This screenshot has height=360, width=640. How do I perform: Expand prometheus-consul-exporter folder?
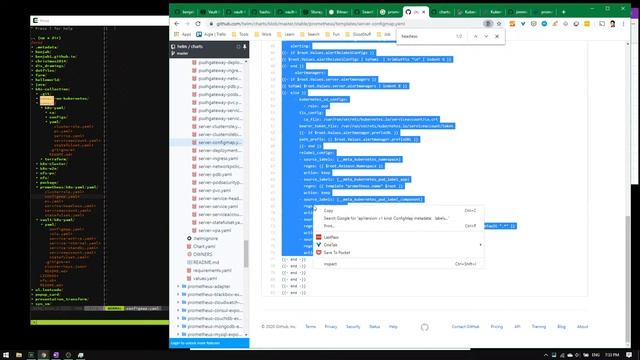178,310
